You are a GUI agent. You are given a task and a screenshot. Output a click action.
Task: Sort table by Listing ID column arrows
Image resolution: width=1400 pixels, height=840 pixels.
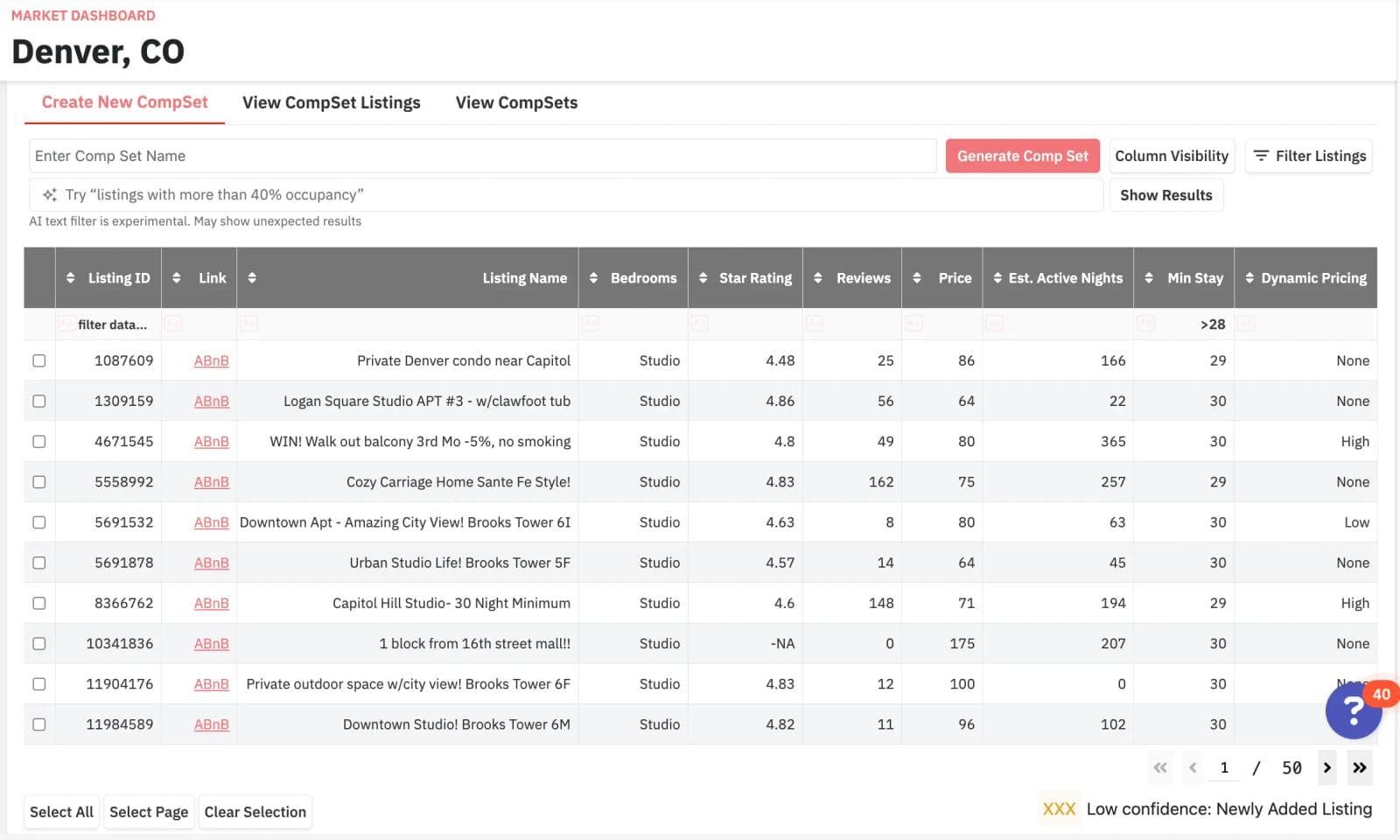[71, 278]
